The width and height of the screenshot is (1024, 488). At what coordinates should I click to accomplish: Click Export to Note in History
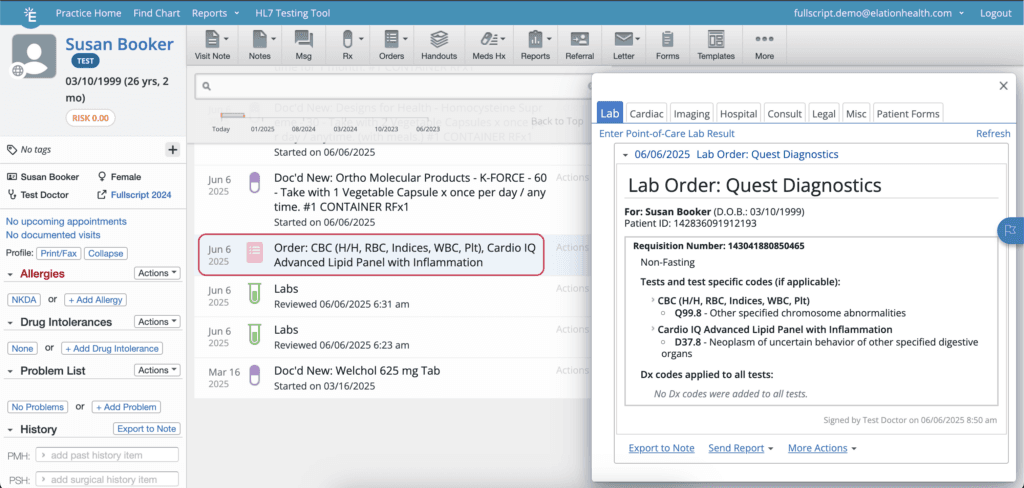146,429
